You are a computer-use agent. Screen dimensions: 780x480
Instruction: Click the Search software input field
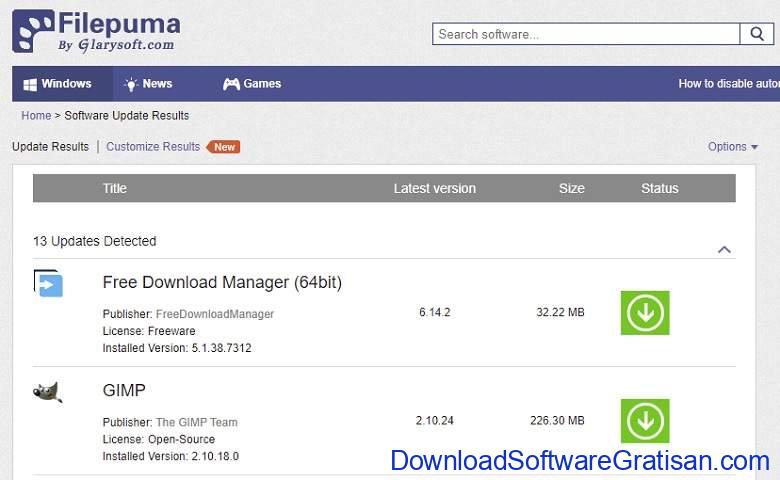pos(586,34)
